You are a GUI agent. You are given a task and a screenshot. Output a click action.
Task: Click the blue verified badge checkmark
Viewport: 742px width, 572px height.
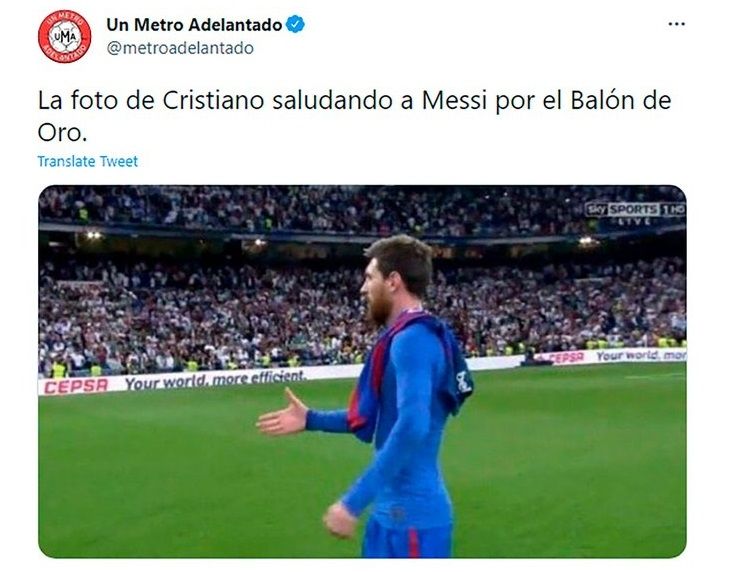296,24
